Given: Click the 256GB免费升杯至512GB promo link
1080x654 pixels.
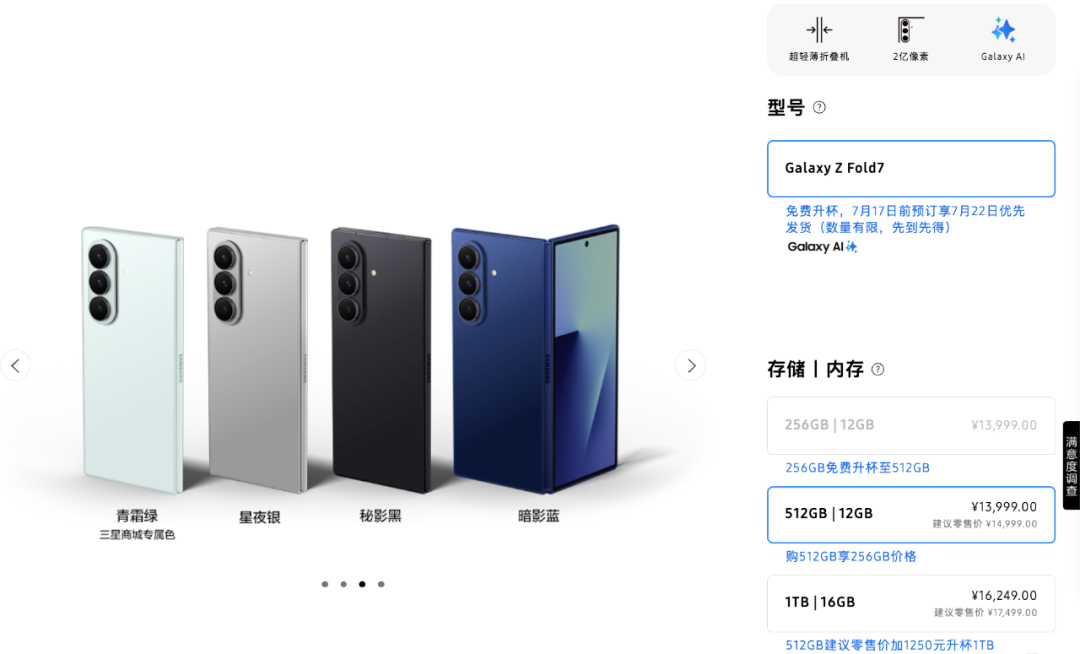Looking at the screenshot, I should click(858, 467).
